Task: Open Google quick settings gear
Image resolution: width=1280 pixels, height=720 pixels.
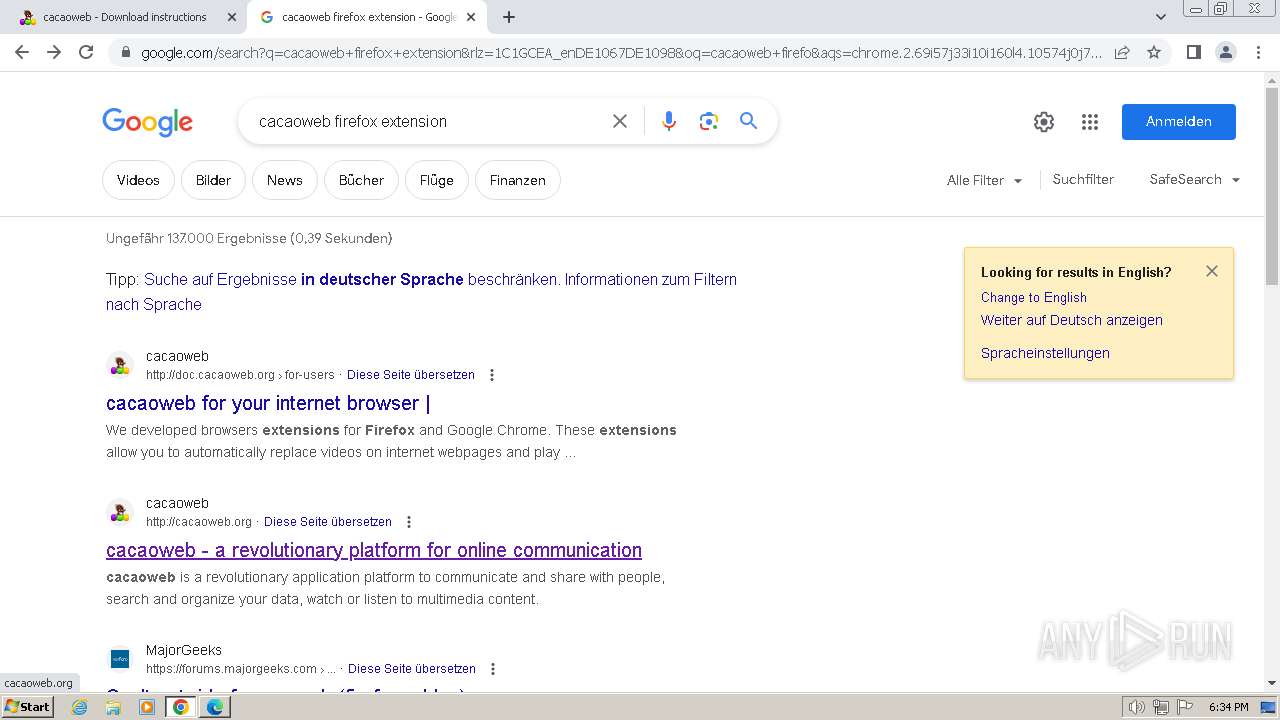Action: click(1044, 122)
